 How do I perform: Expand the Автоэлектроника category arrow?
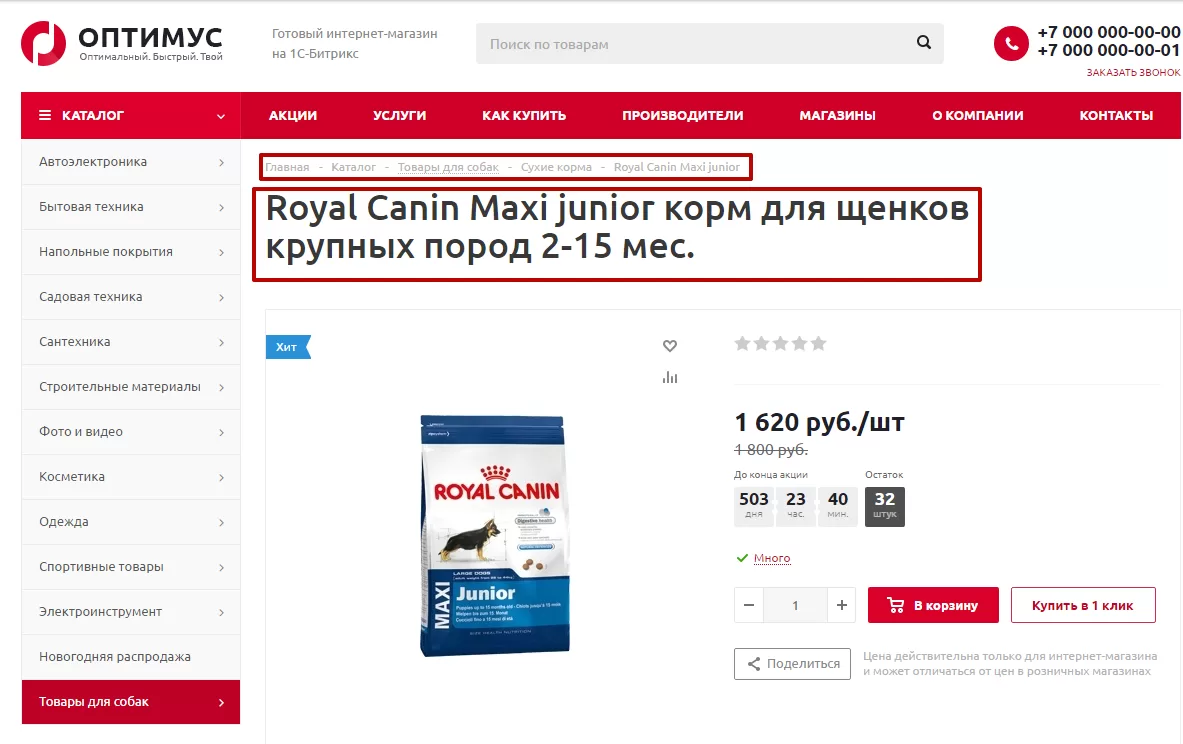tap(221, 162)
